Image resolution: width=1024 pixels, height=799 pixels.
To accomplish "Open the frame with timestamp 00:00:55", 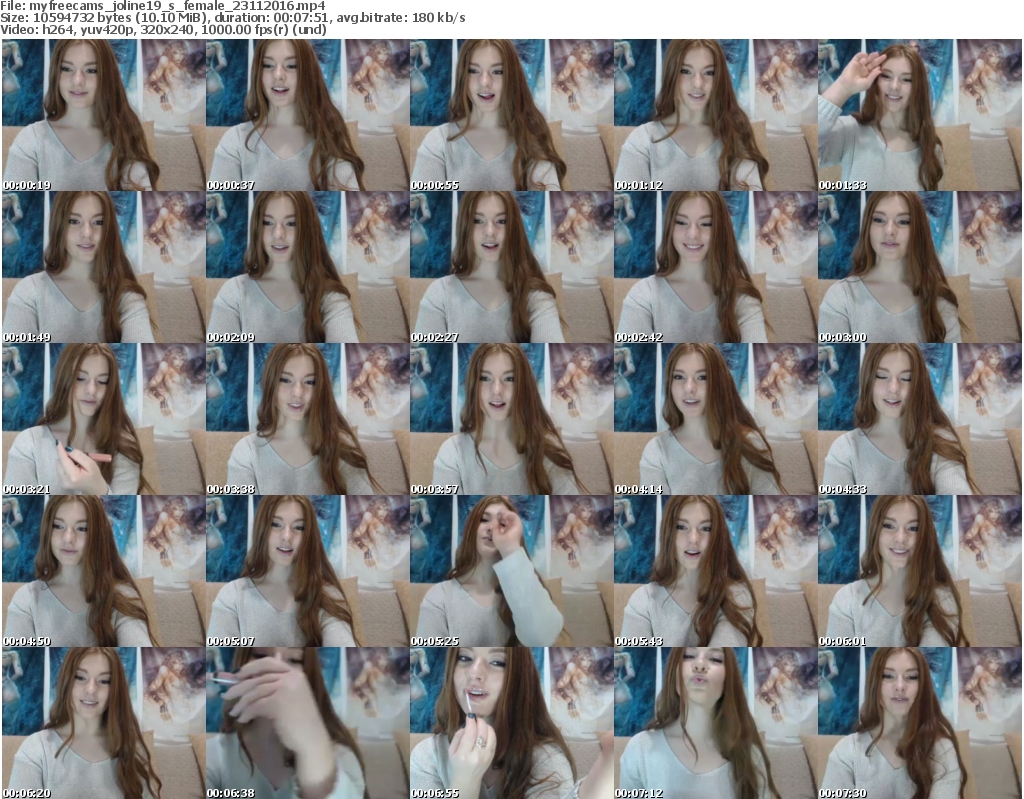I will coord(511,115).
